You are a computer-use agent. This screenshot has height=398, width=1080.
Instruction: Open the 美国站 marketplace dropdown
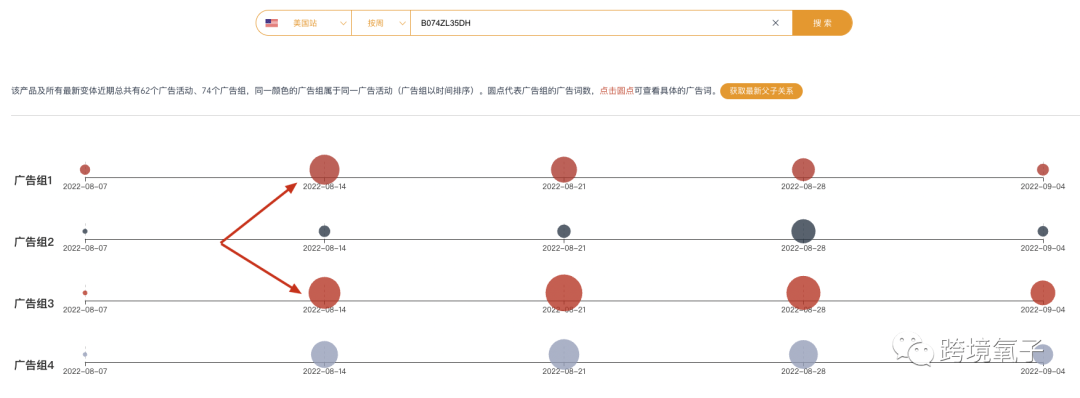tap(304, 23)
